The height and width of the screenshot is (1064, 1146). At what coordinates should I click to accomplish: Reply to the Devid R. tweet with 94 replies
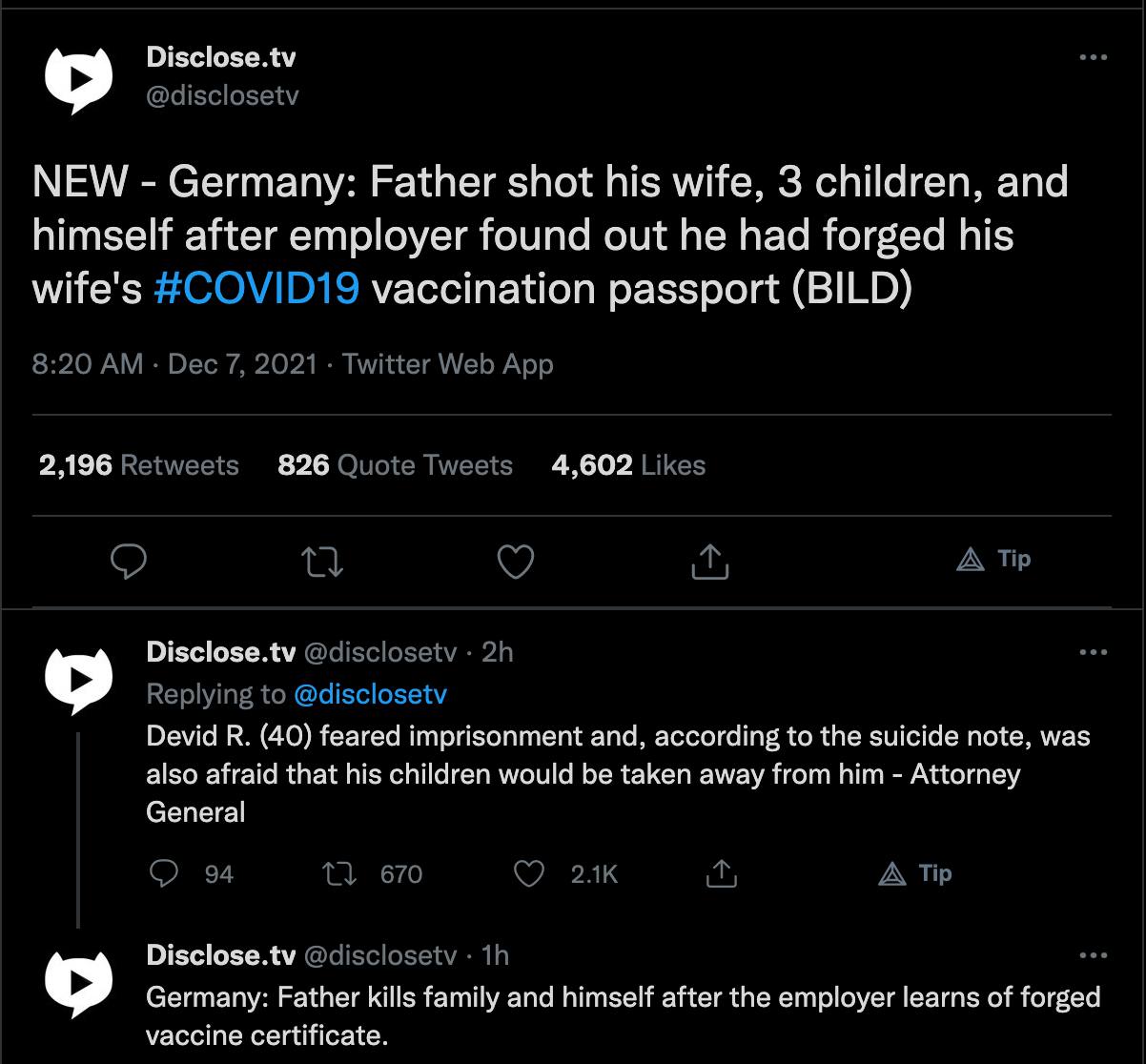(x=192, y=873)
